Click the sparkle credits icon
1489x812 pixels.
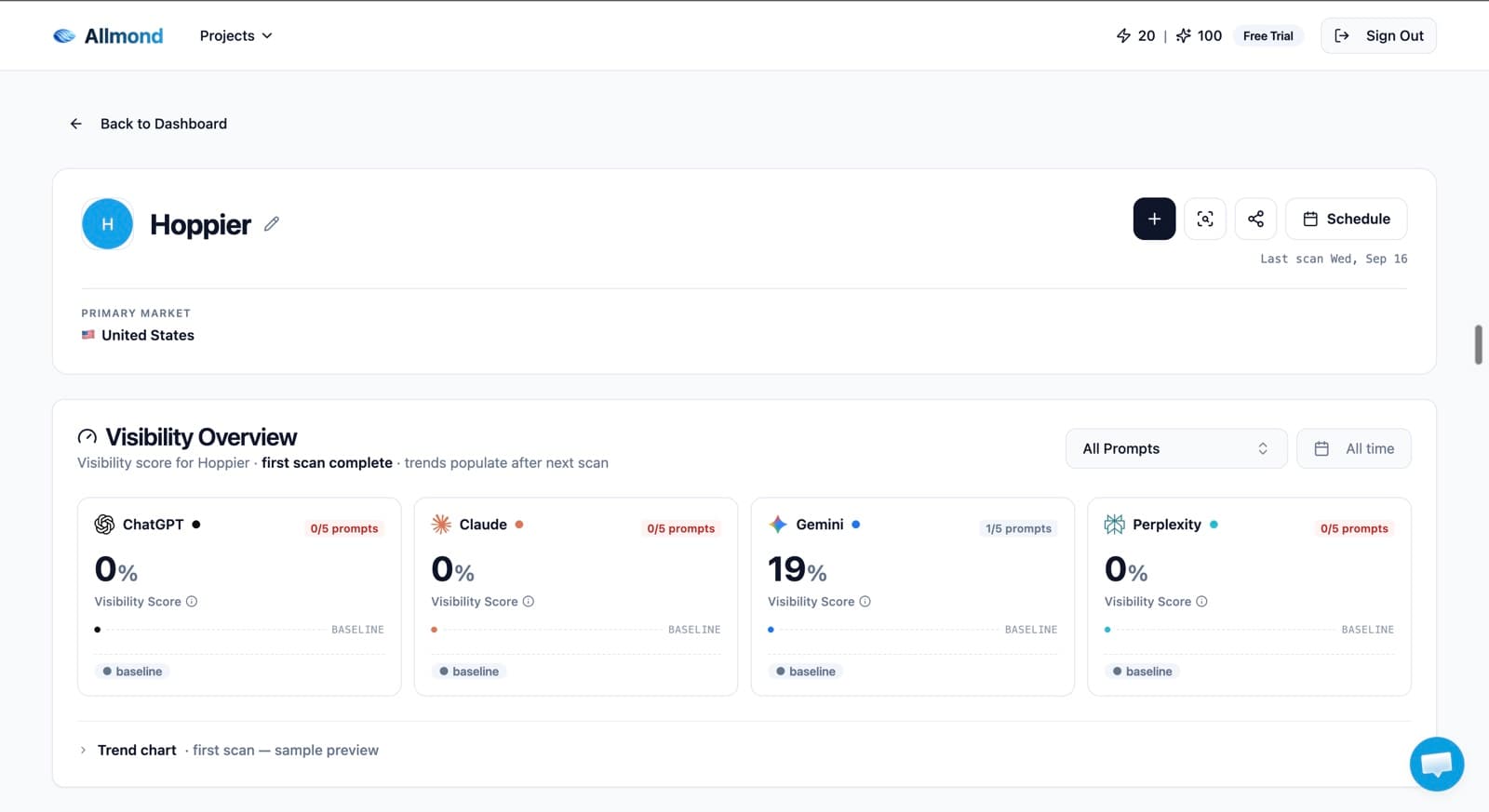[x=1183, y=35]
